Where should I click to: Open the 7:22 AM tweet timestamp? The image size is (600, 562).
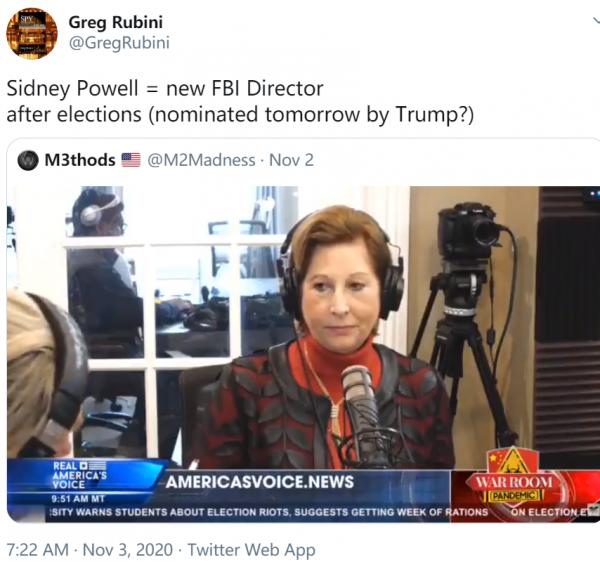pyautogui.click(x=38, y=550)
